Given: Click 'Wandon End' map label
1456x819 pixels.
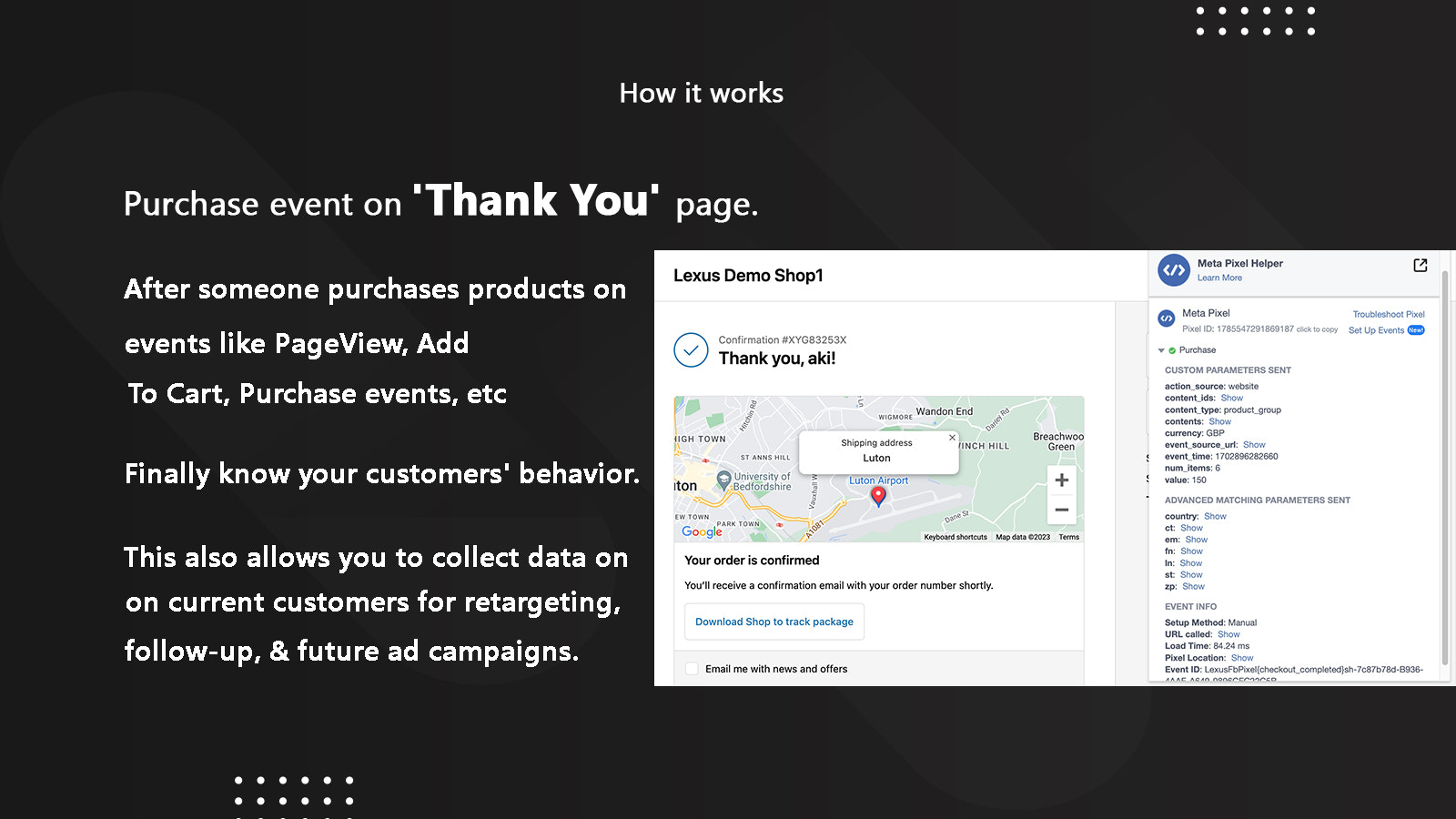Looking at the screenshot, I should click(x=944, y=411).
